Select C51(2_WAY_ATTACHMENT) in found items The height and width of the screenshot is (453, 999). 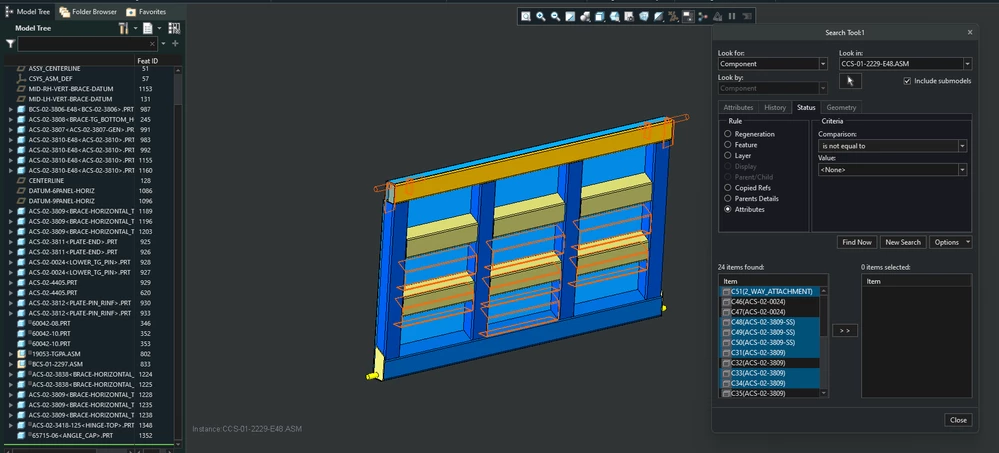770,291
